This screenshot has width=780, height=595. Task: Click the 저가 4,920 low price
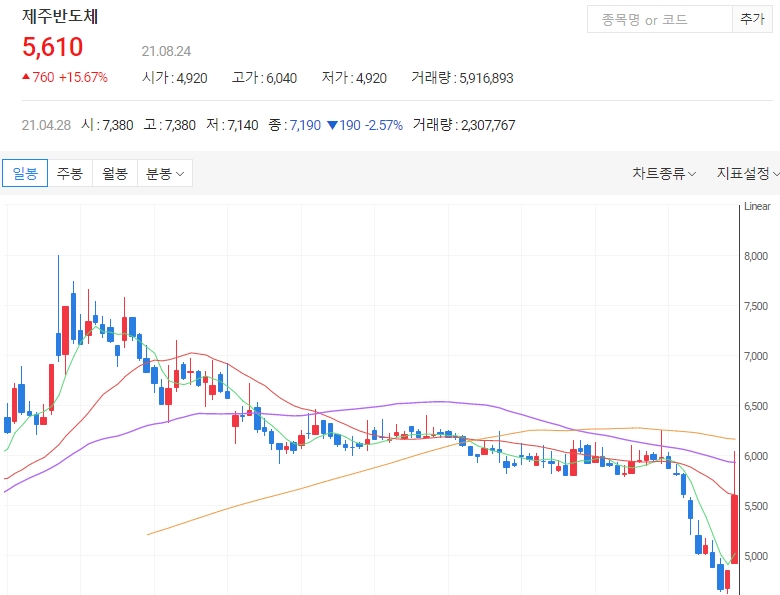point(354,78)
